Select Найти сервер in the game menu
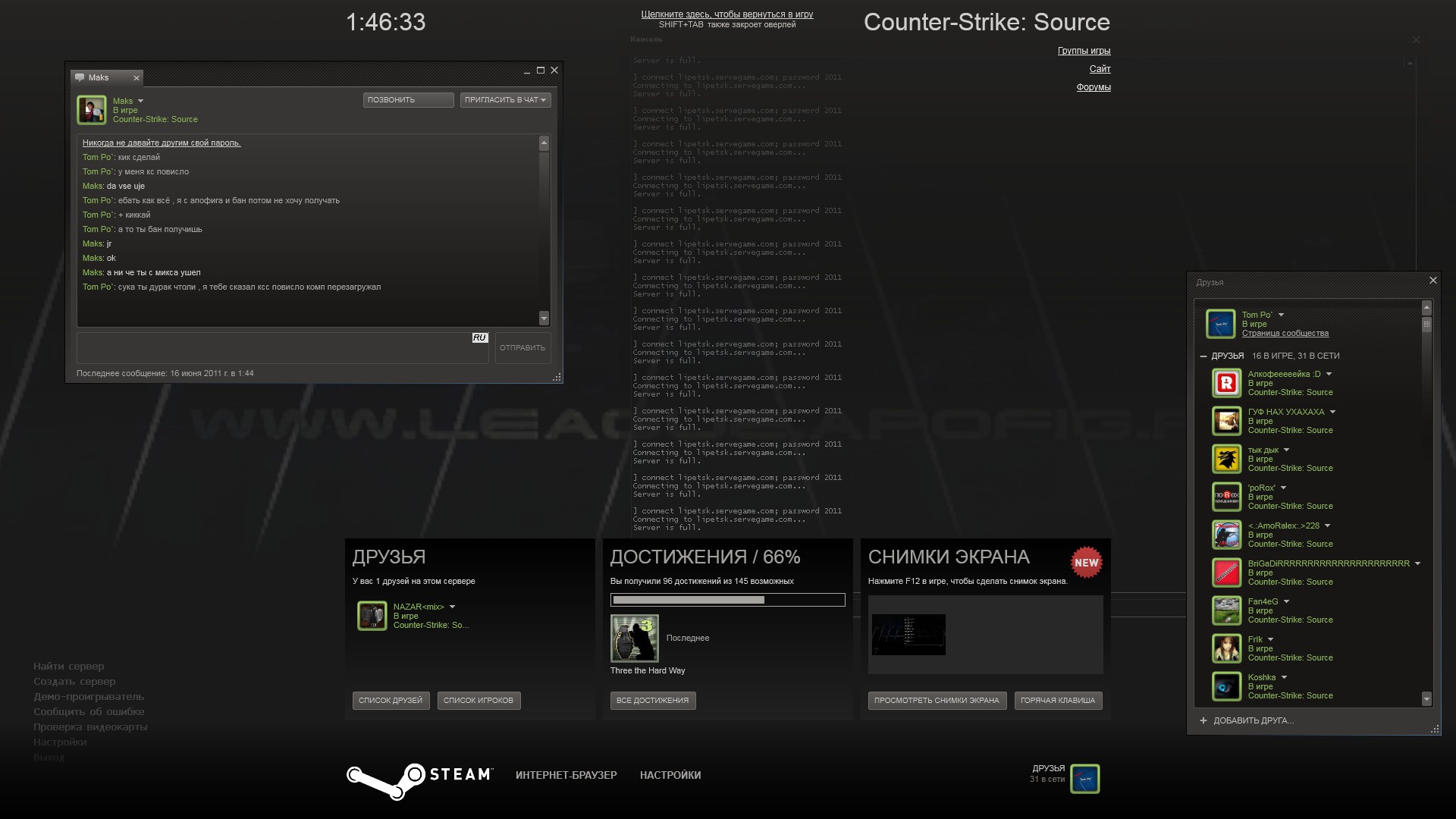 pos(69,667)
